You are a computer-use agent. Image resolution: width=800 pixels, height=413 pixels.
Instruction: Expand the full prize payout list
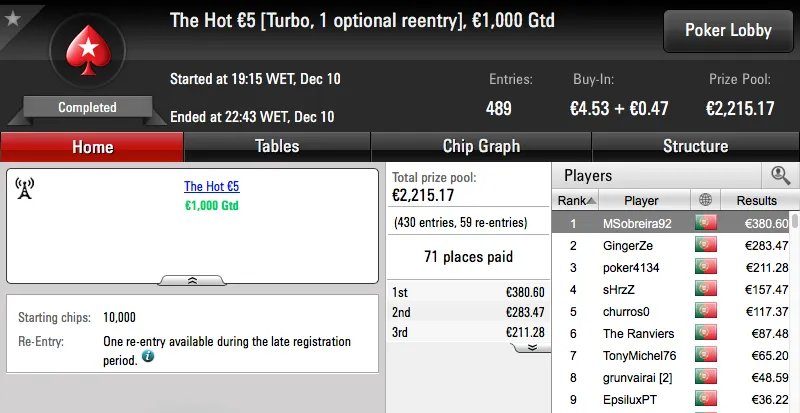pos(532,347)
